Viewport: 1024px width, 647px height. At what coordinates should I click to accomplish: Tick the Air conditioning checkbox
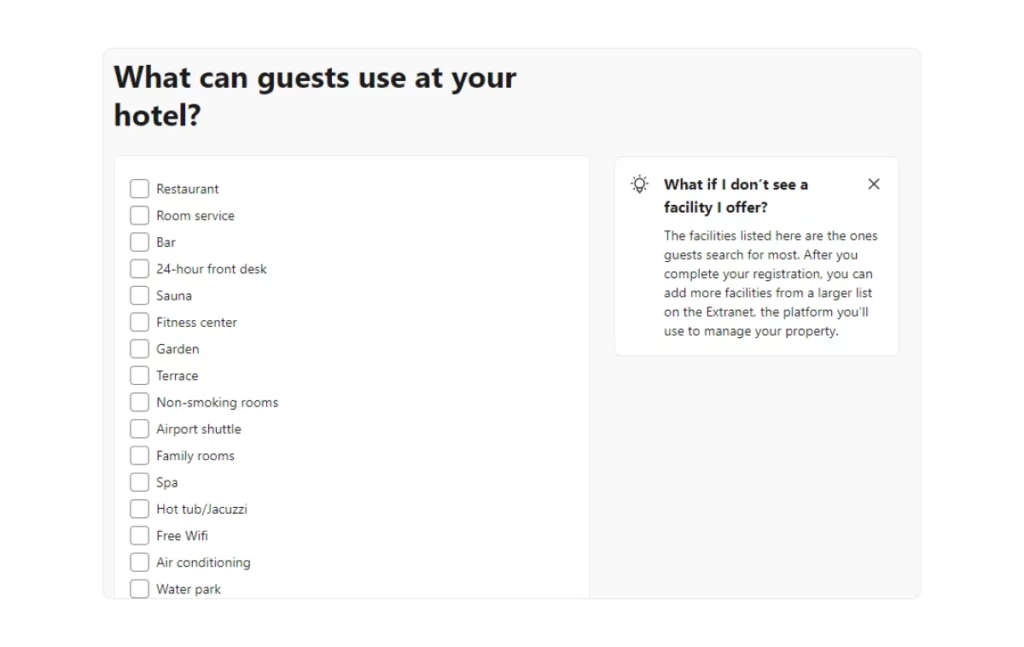[140, 562]
